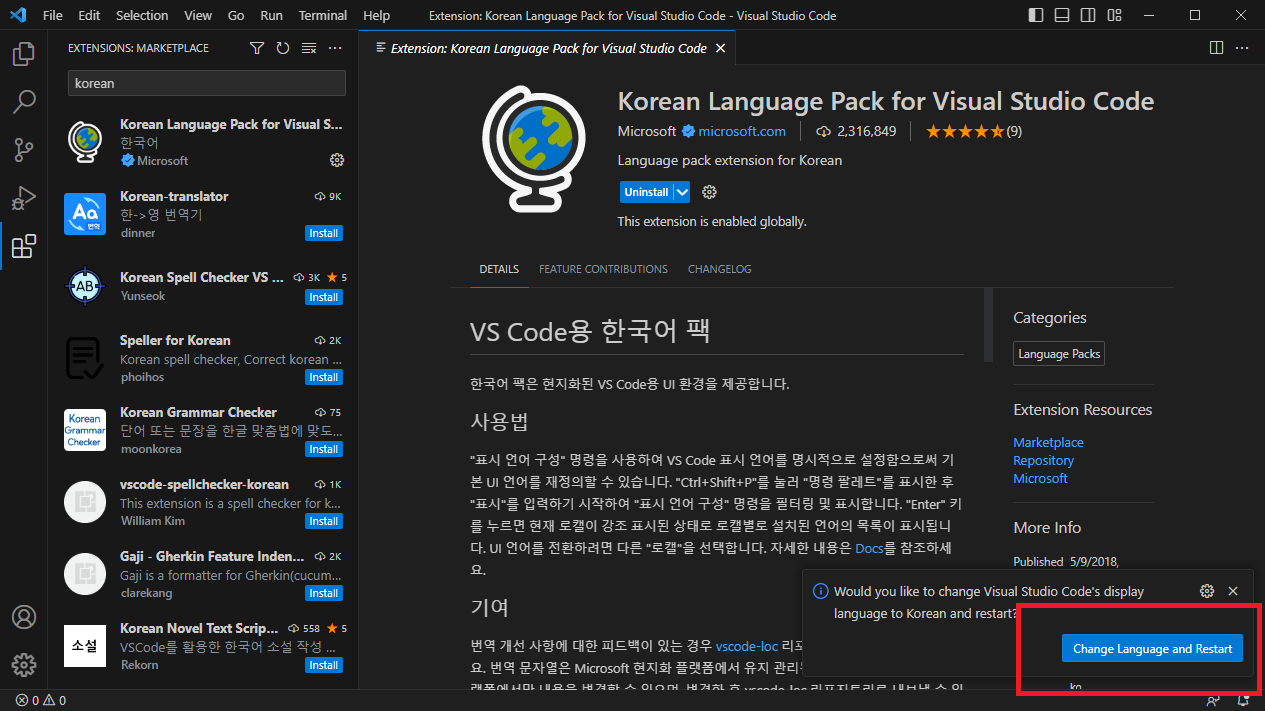
Task: Open the Marketplace resource link
Action: (1048, 442)
